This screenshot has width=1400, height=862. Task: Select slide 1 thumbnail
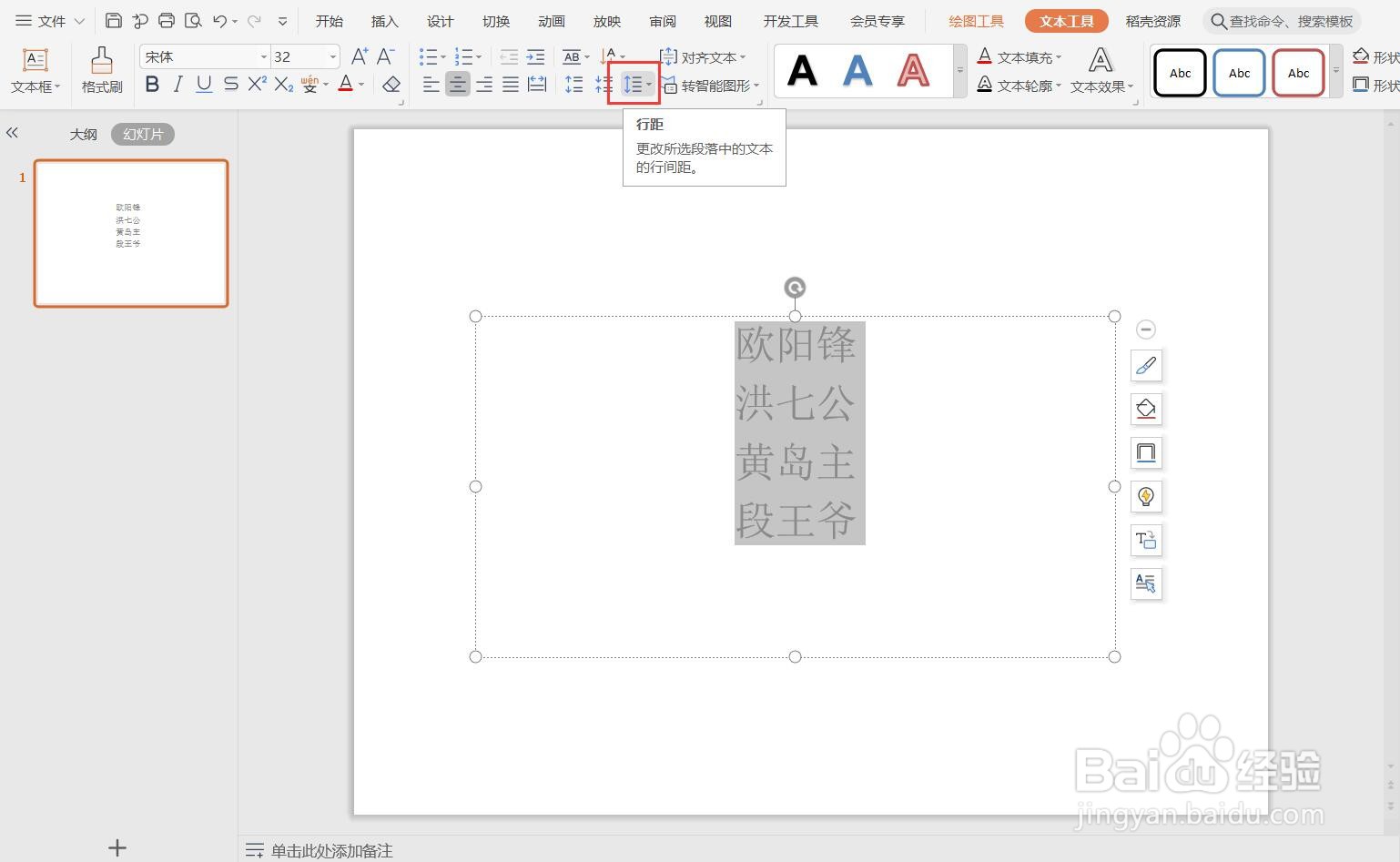click(x=131, y=233)
